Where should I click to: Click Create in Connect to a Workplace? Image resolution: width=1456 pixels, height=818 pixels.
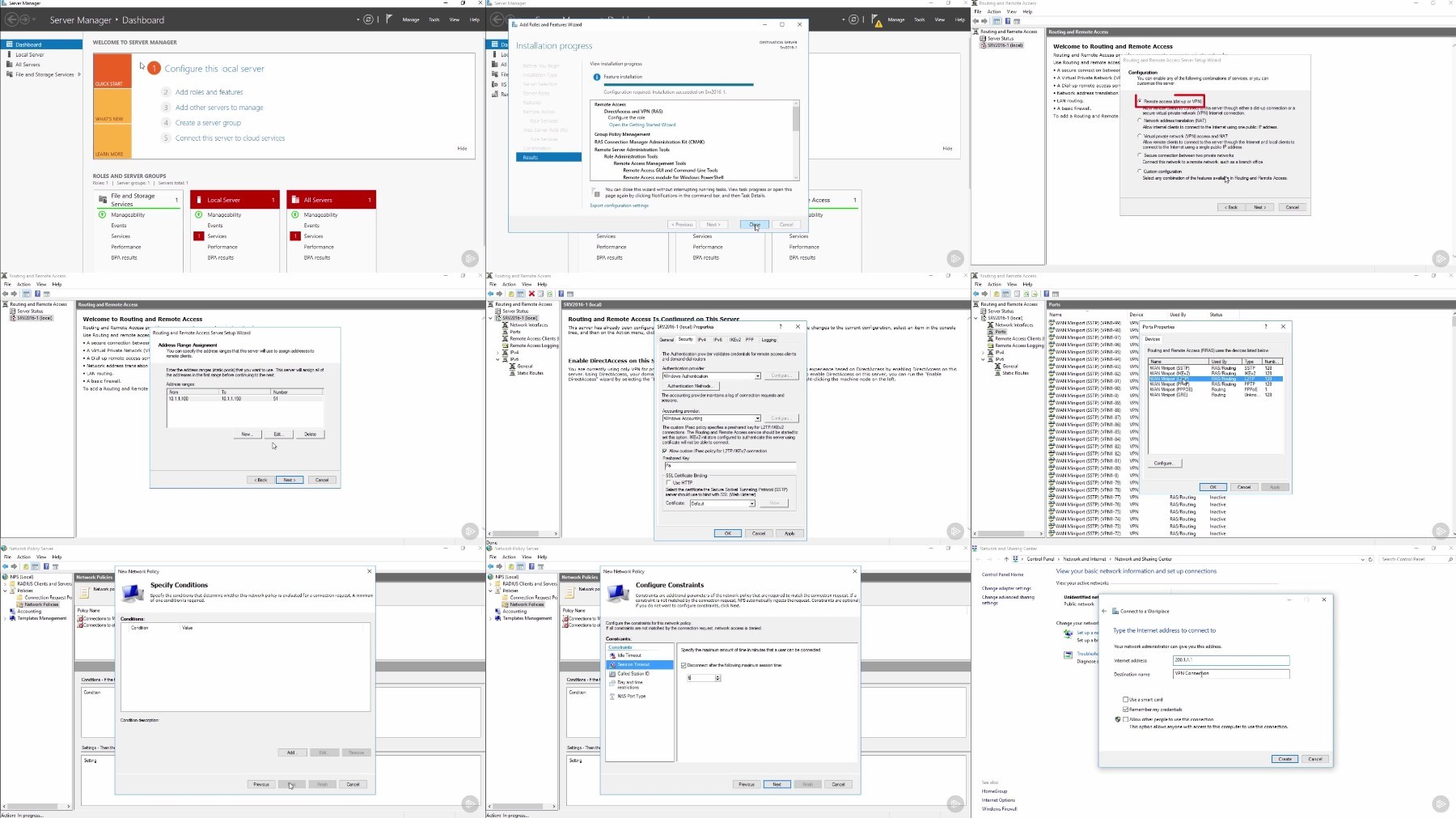[1285, 759]
